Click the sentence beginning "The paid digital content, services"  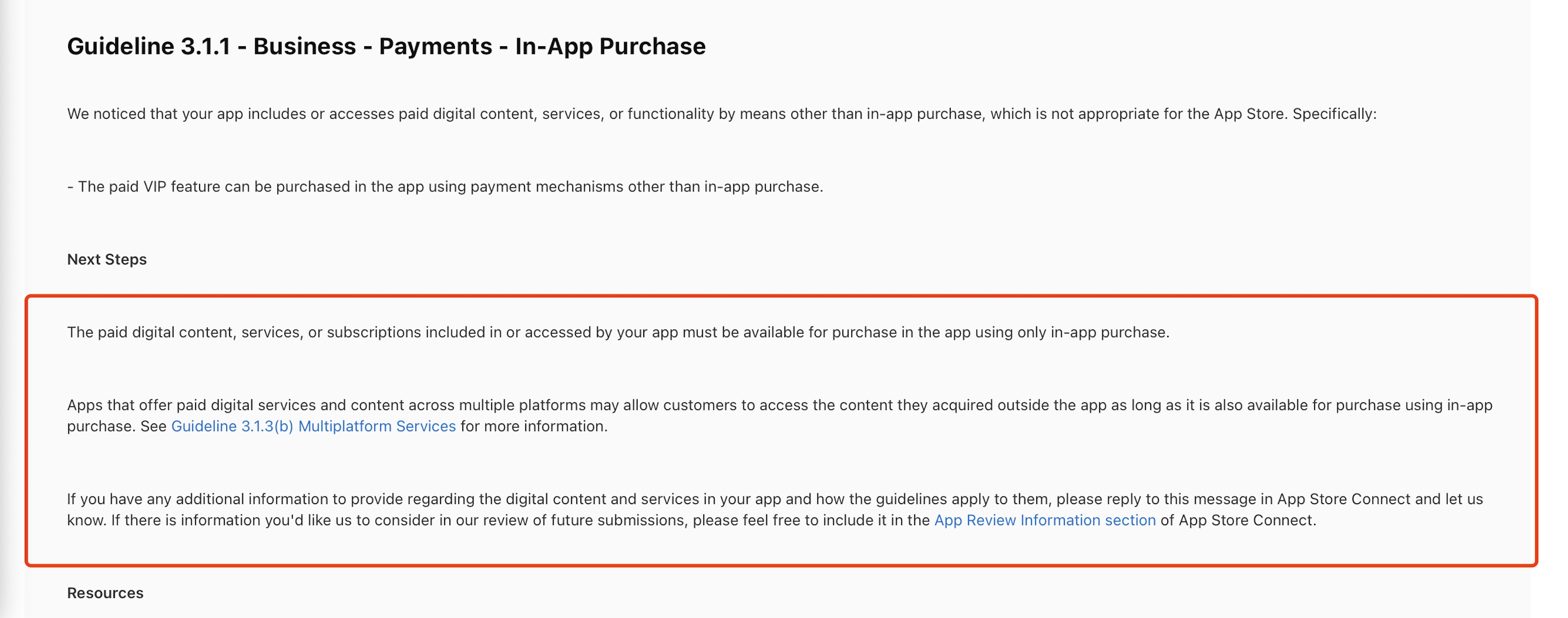pyautogui.click(x=618, y=333)
